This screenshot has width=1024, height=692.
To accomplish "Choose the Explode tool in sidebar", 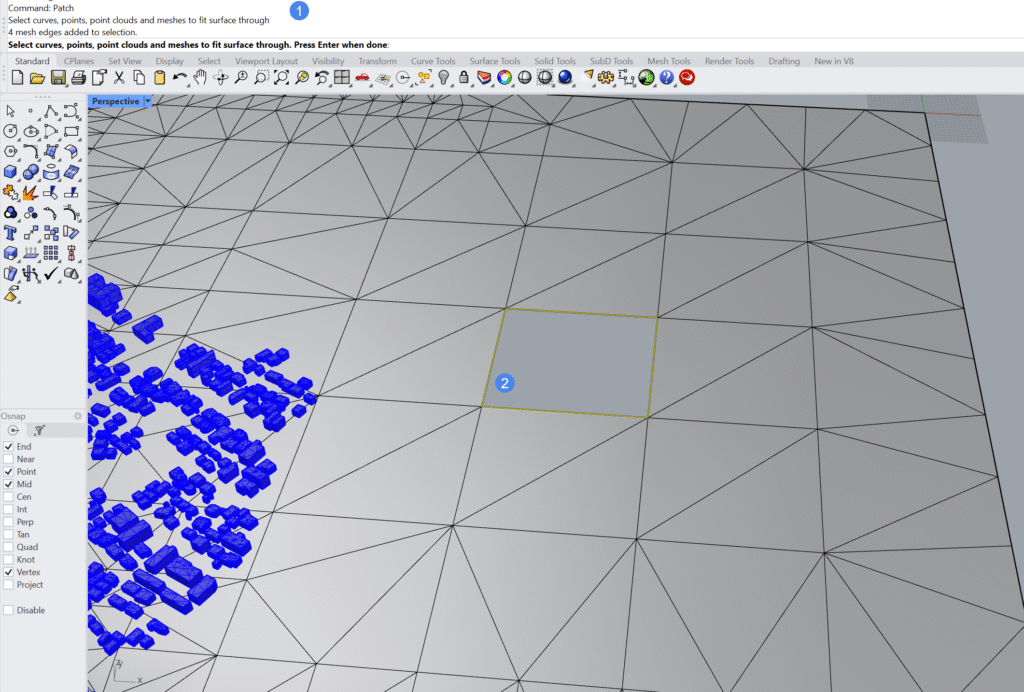I will [x=31, y=192].
